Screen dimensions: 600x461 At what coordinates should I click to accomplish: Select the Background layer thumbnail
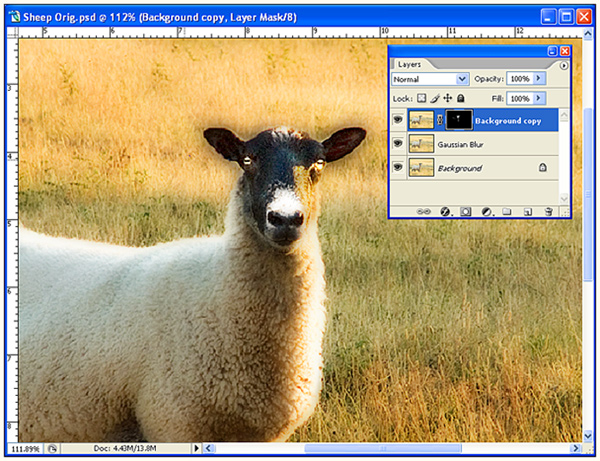421,168
